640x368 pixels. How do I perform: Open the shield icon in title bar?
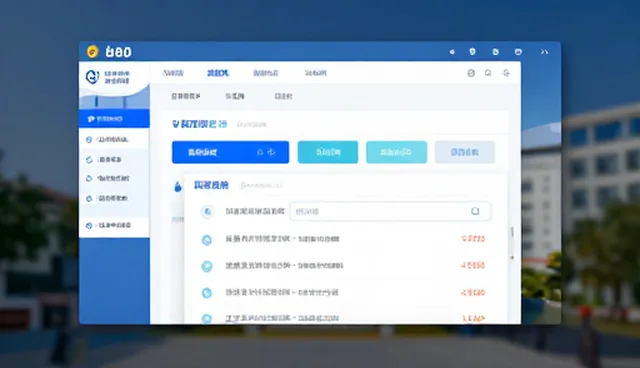472,51
